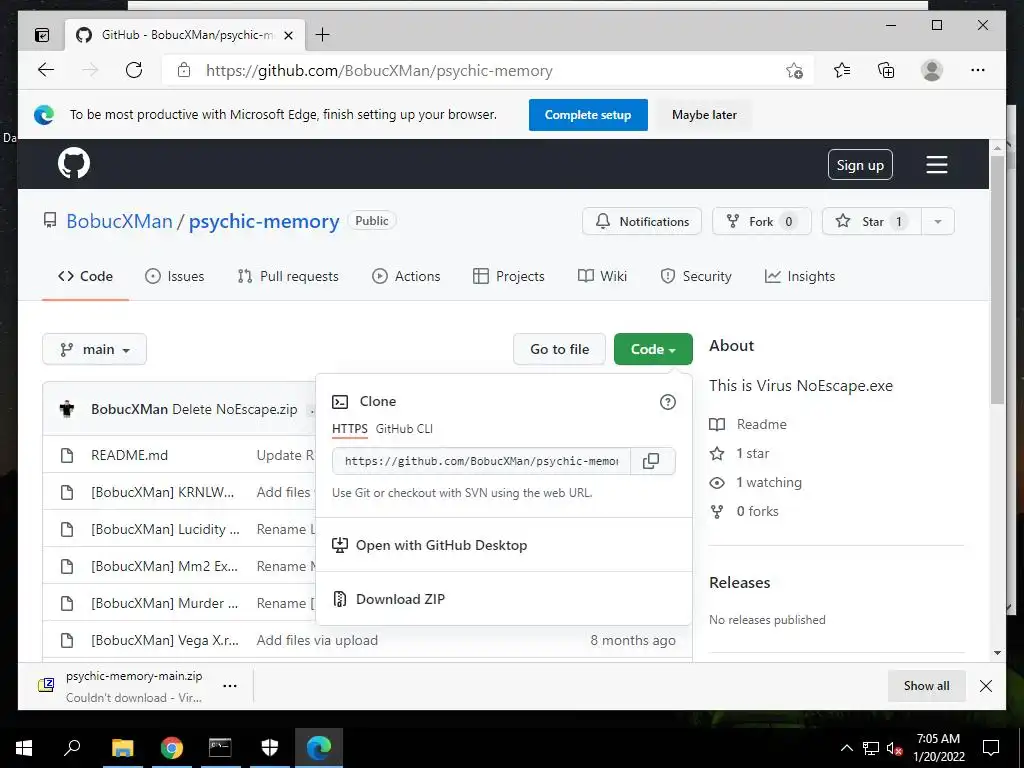Viewport: 1024px width, 768px height.
Task: Open the Collections icon
Action: point(886,70)
